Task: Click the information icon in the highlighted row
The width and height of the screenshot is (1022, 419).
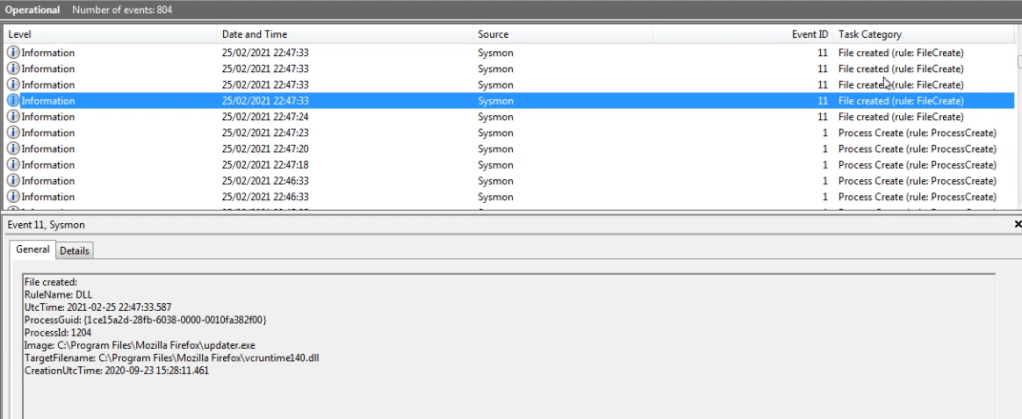Action: point(14,101)
